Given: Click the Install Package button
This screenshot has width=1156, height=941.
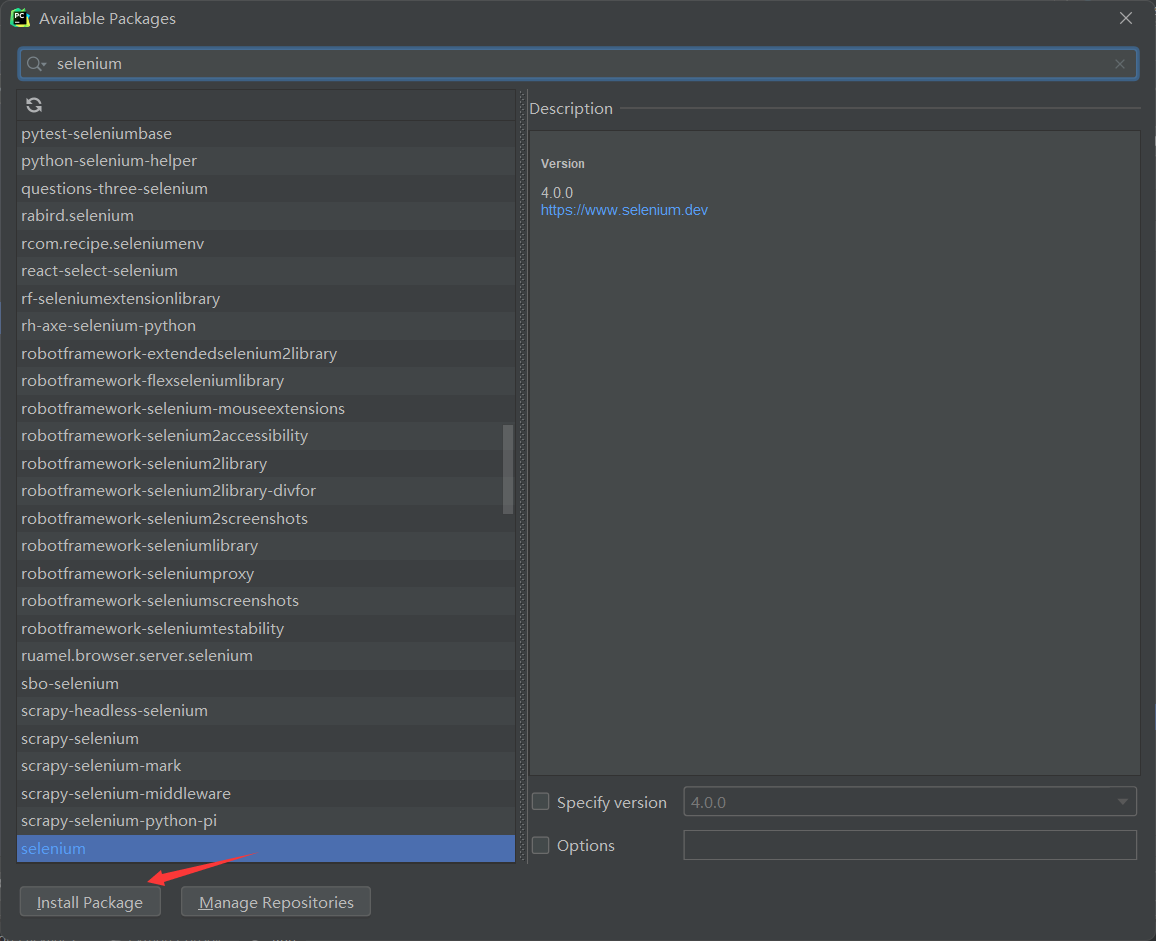Looking at the screenshot, I should [x=90, y=902].
